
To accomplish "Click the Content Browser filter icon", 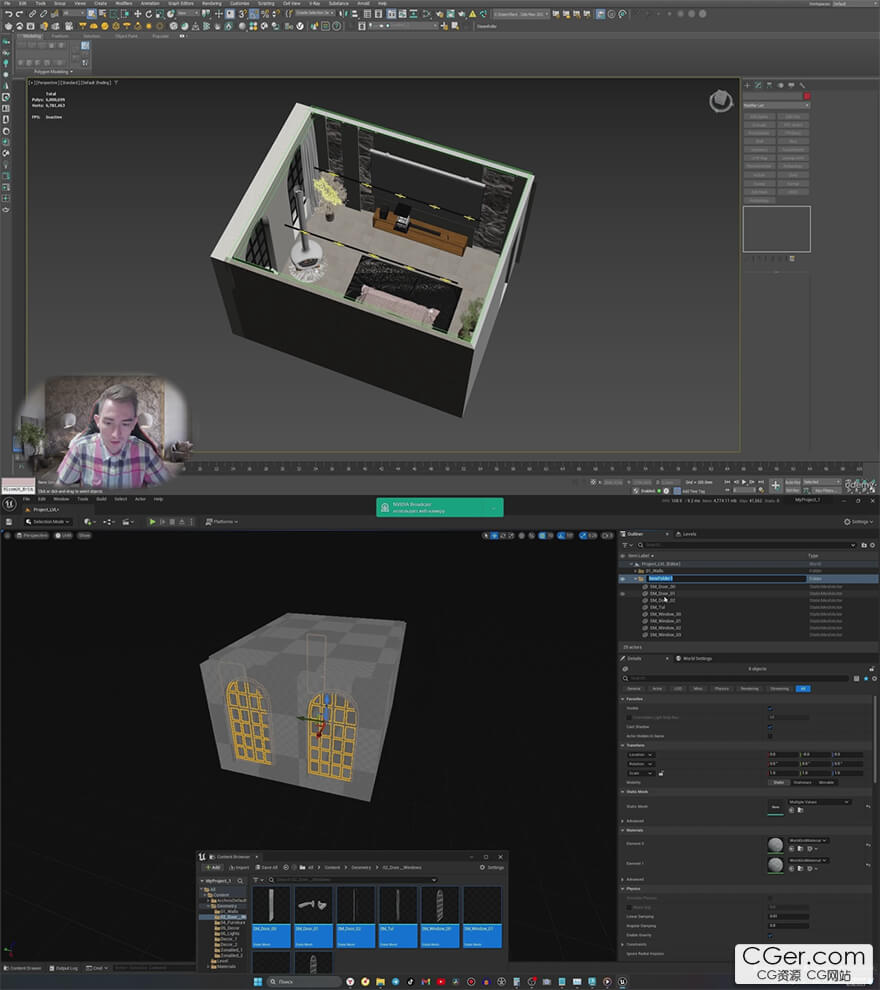I will click(x=256, y=880).
